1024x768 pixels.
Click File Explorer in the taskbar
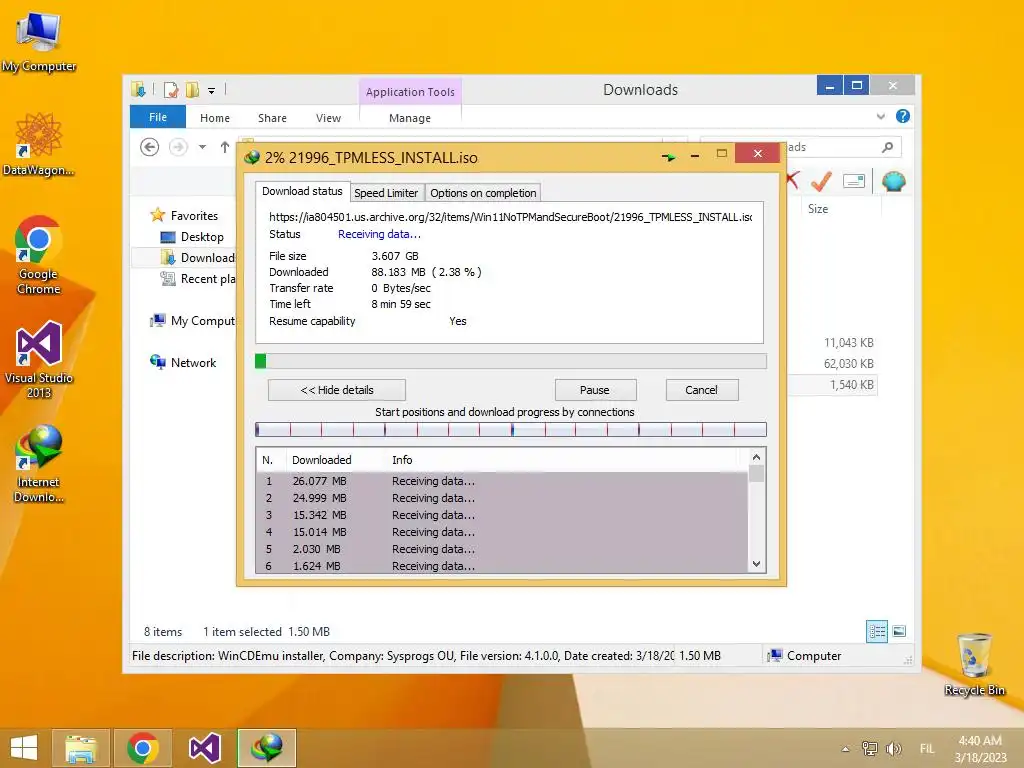click(x=80, y=748)
